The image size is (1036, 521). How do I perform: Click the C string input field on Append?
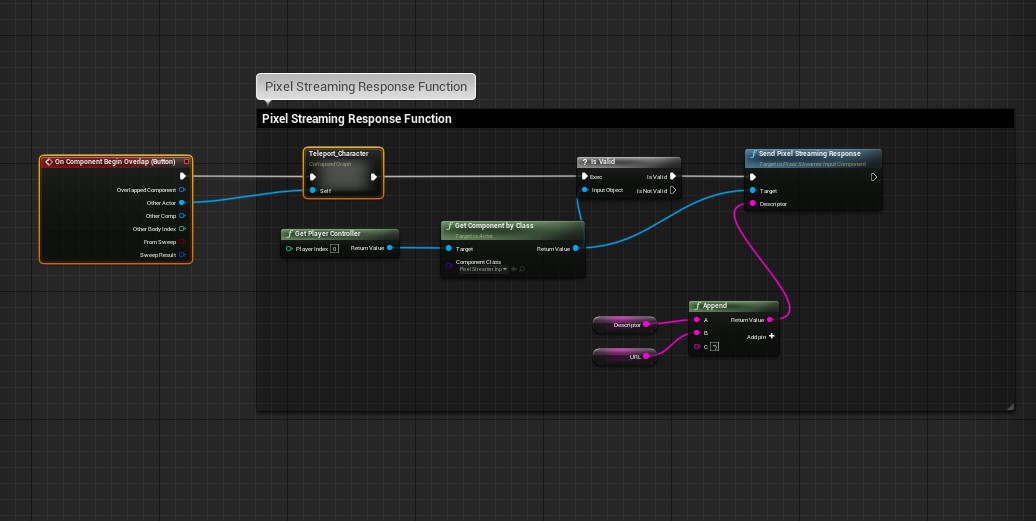[x=714, y=347]
